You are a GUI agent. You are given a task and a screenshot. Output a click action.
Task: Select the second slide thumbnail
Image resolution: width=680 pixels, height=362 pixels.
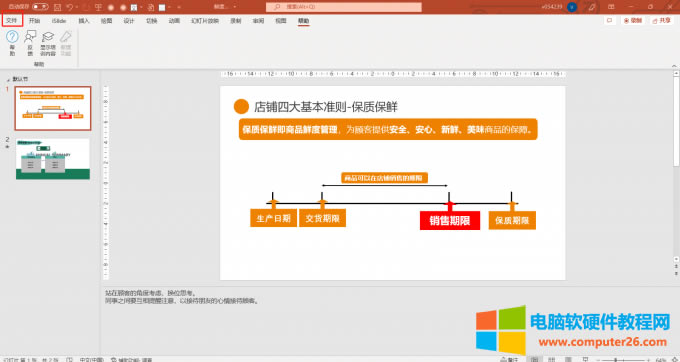click(53, 159)
